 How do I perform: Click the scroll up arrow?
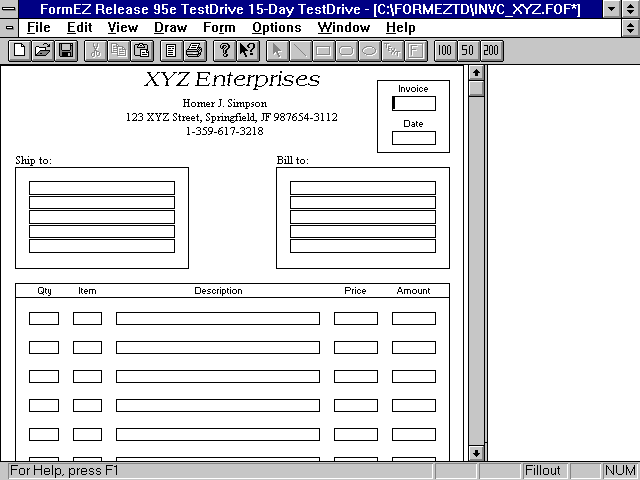[476, 72]
